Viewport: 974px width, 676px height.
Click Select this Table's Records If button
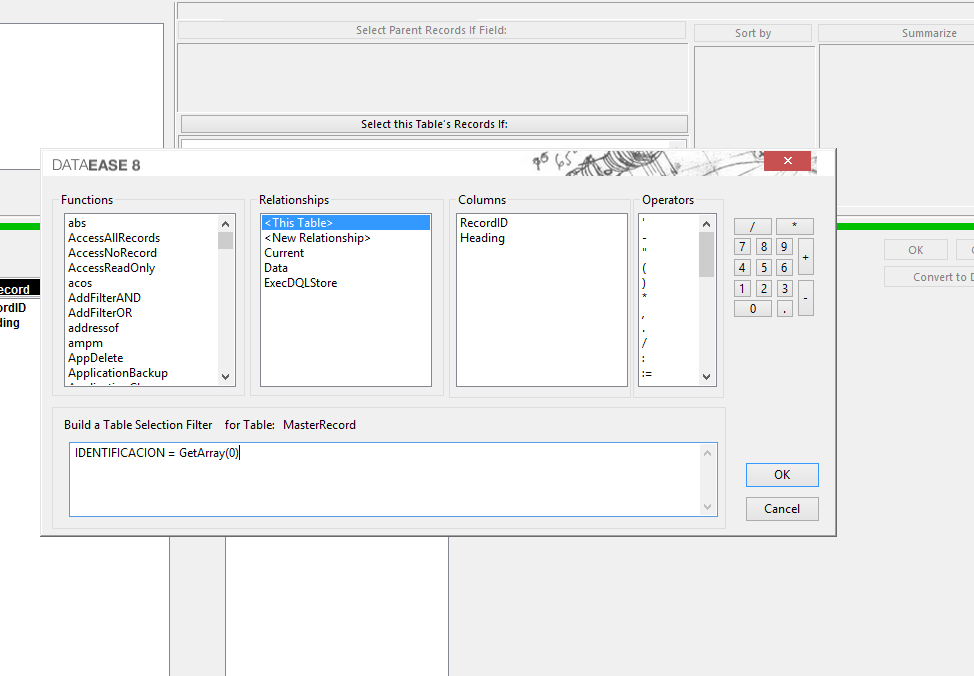coord(434,124)
